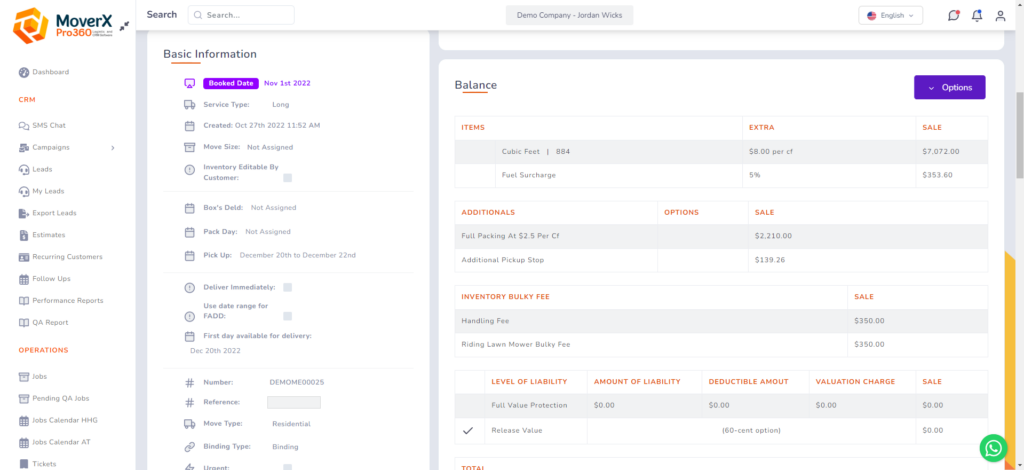Open Performance Reports menu item
The height and width of the screenshot is (470, 1024).
pos(68,301)
